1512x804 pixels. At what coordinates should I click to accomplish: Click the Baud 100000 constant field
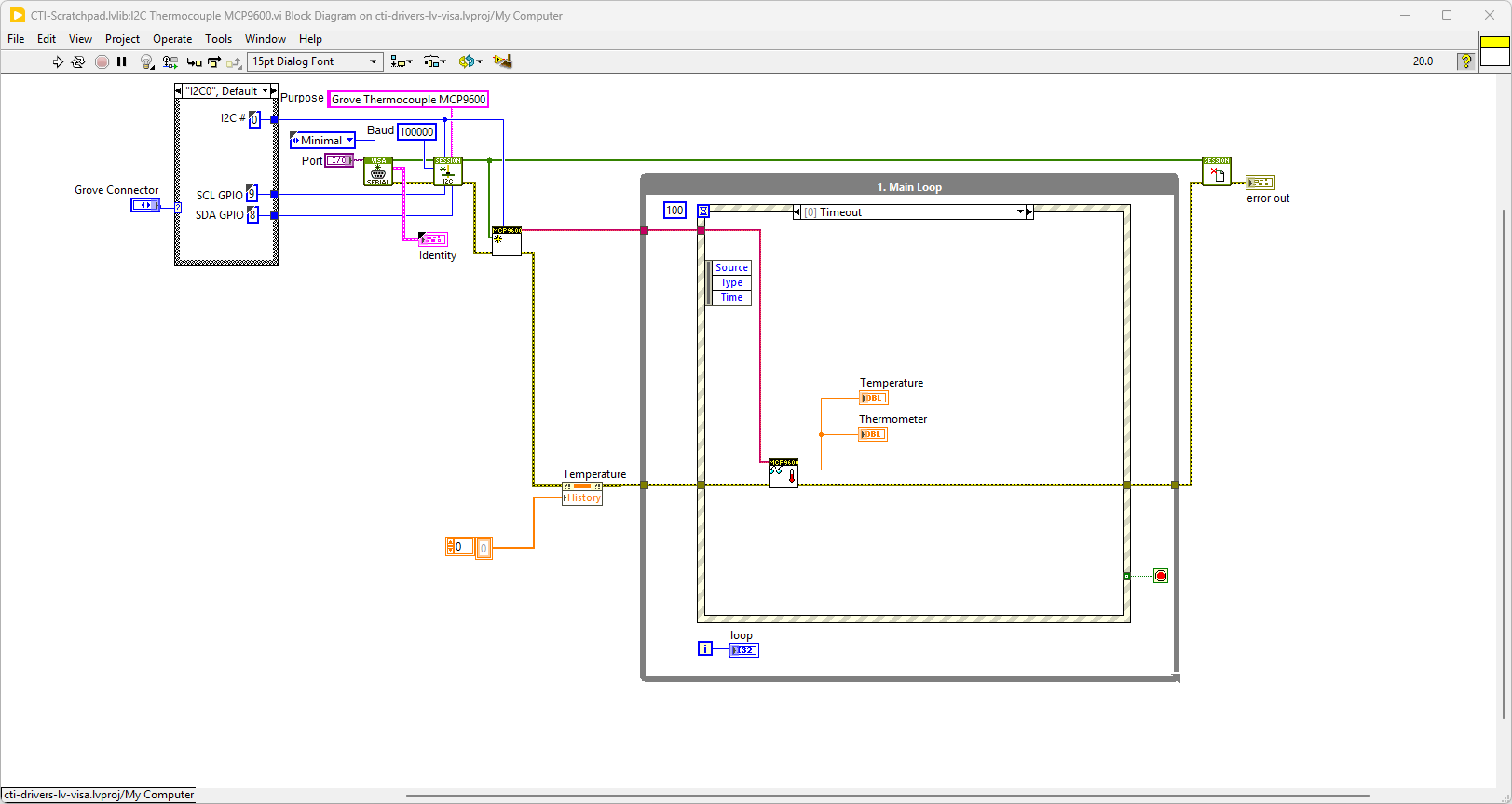coord(416,132)
